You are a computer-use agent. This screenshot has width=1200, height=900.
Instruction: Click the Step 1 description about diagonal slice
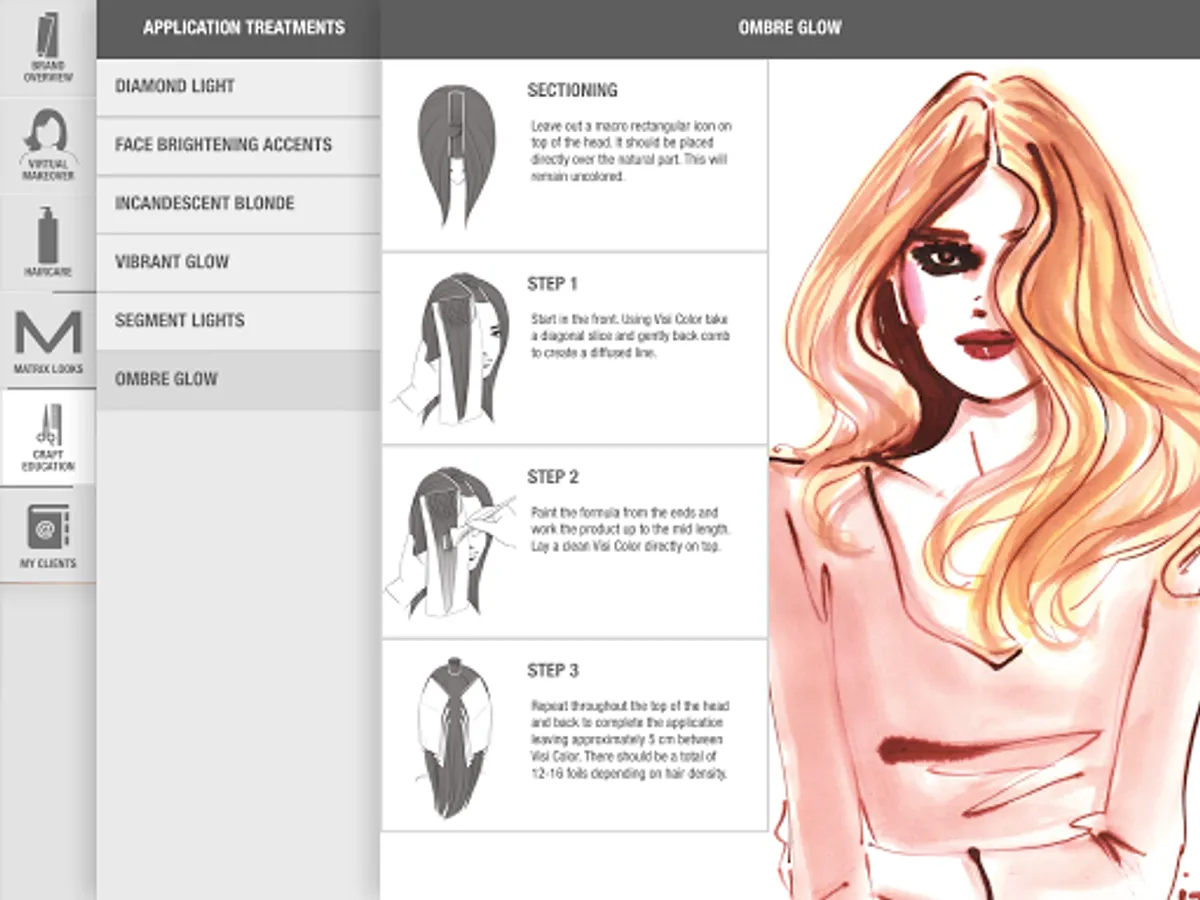631,336
